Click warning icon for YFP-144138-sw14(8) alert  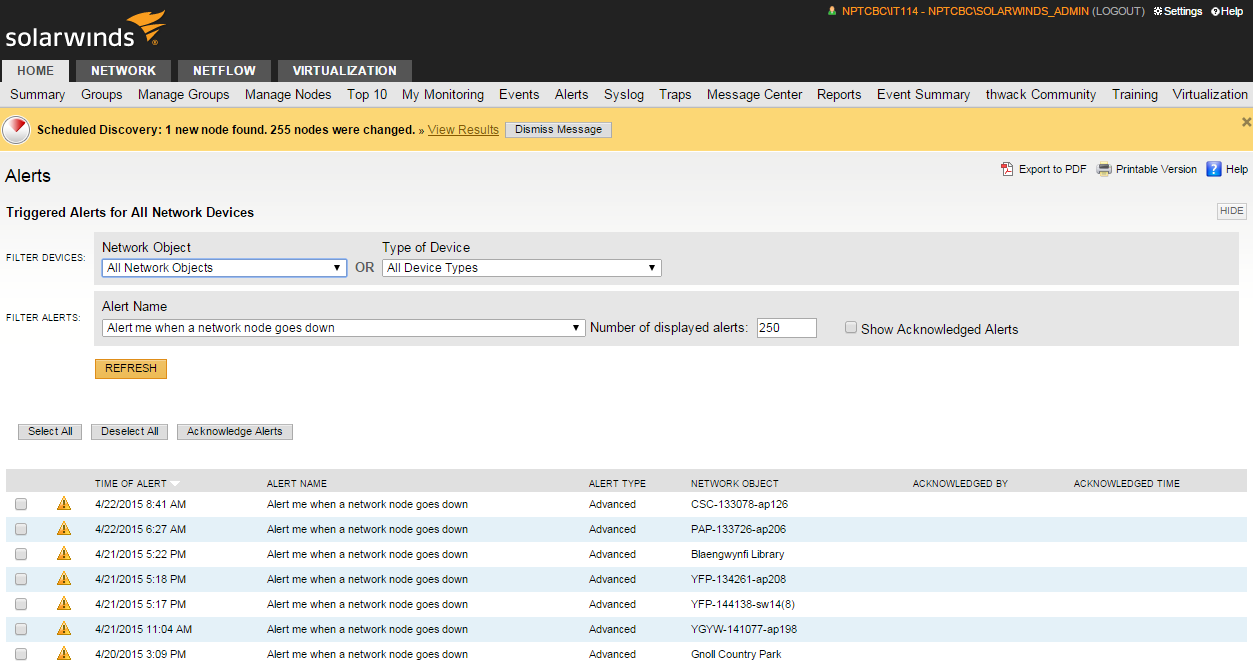point(64,603)
